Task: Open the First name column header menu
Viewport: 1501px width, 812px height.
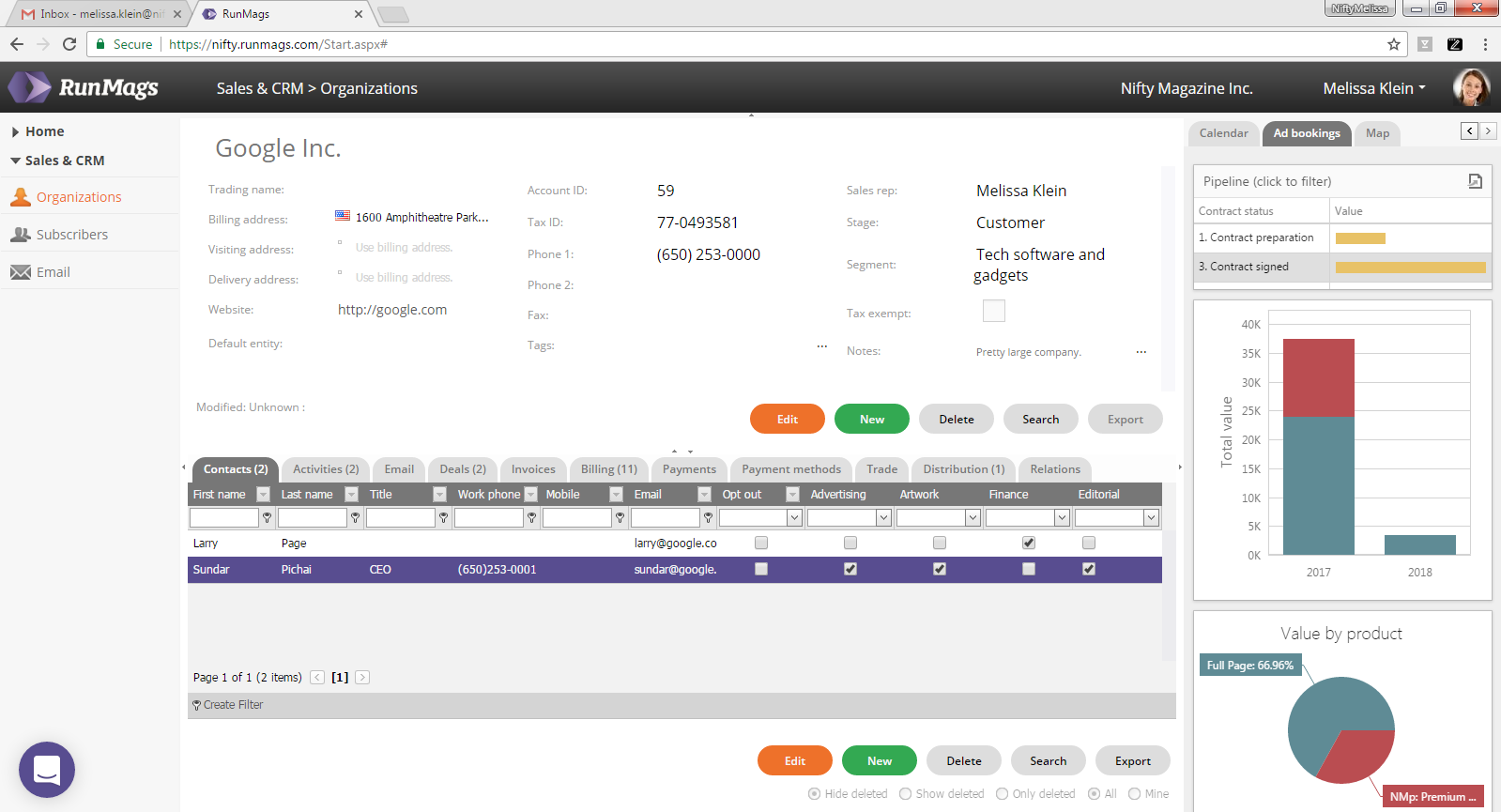Action: point(263,495)
